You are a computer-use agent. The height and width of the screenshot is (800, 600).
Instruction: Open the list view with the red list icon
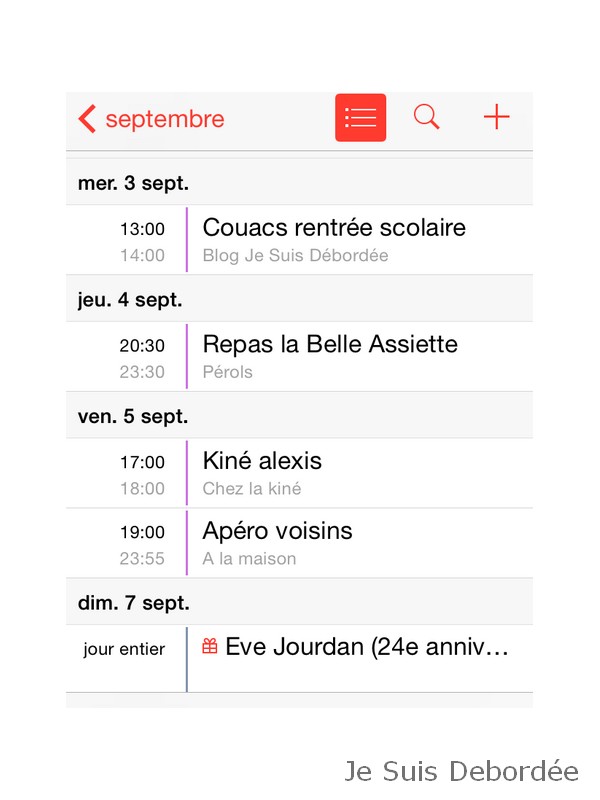coord(360,117)
